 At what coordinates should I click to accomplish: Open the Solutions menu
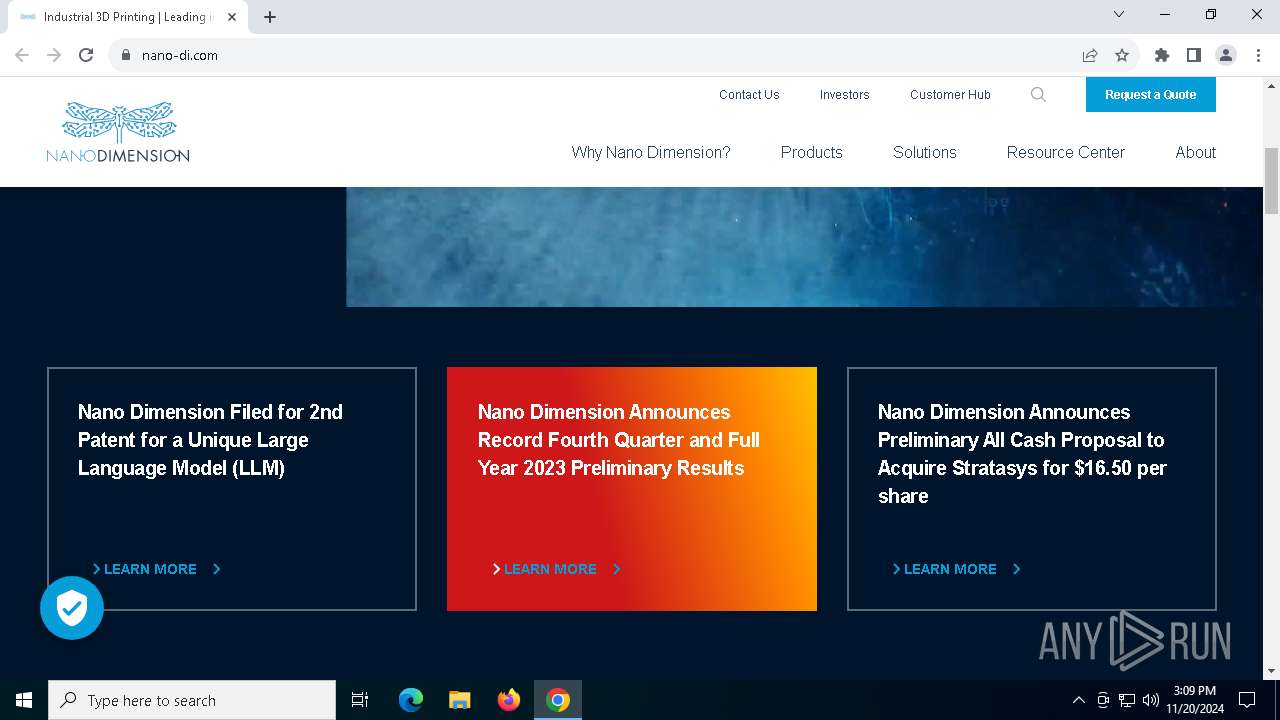925,152
